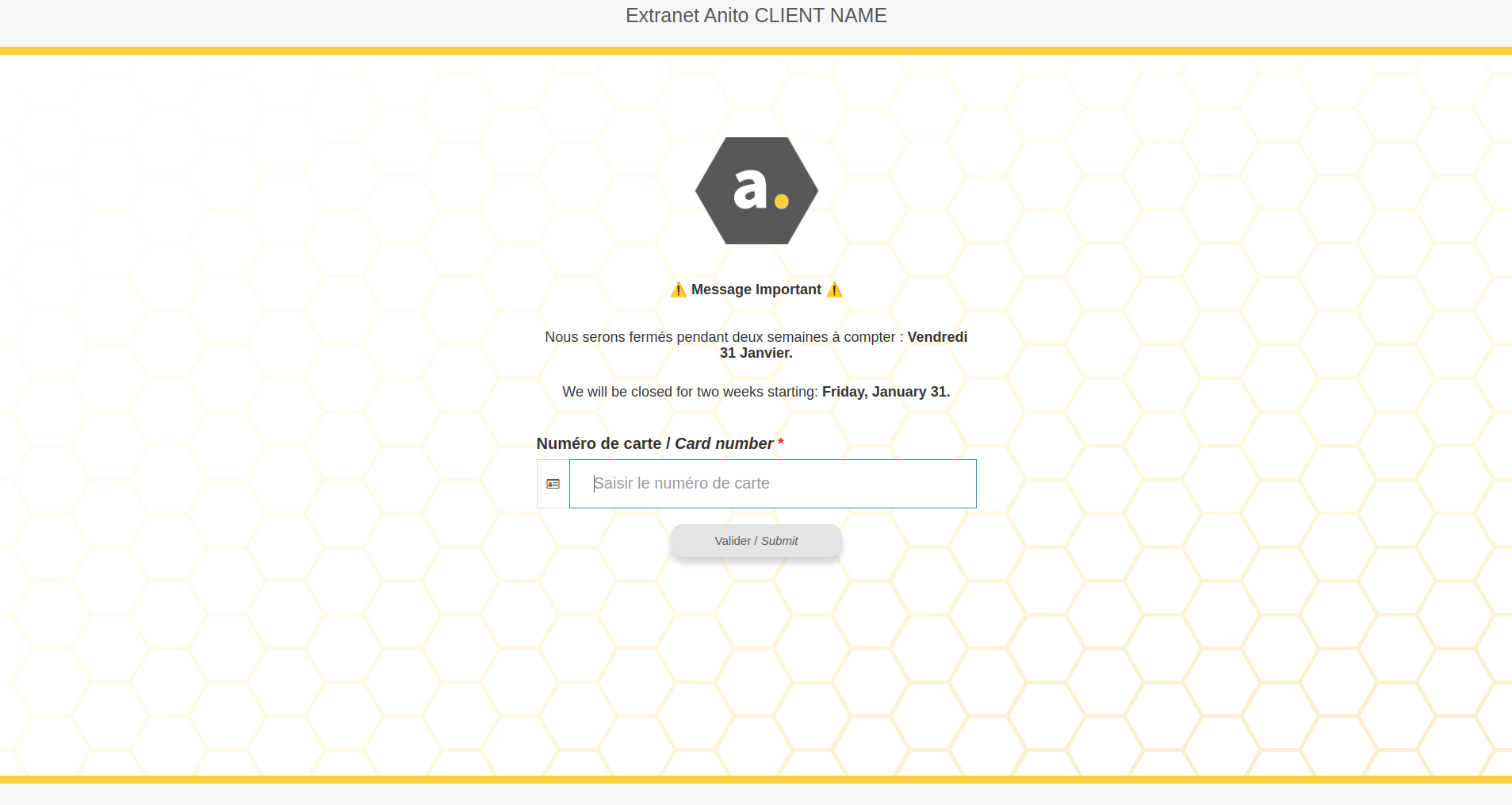Click the Numéro de carte / Card number label
This screenshot has height=805, width=1512.
[660, 443]
